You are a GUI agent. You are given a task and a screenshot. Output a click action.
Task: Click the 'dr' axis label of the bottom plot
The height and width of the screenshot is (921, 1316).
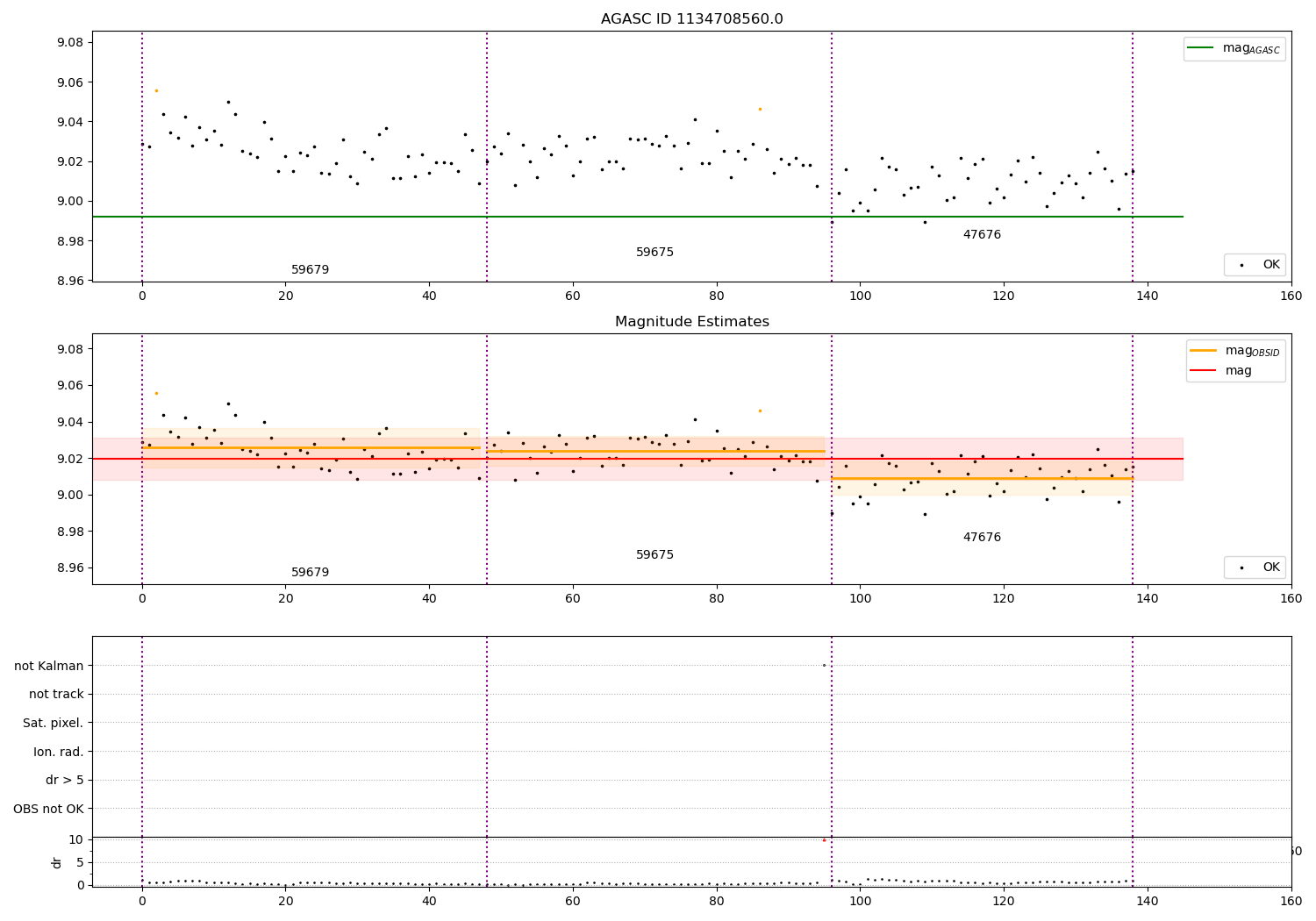point(57,862)
